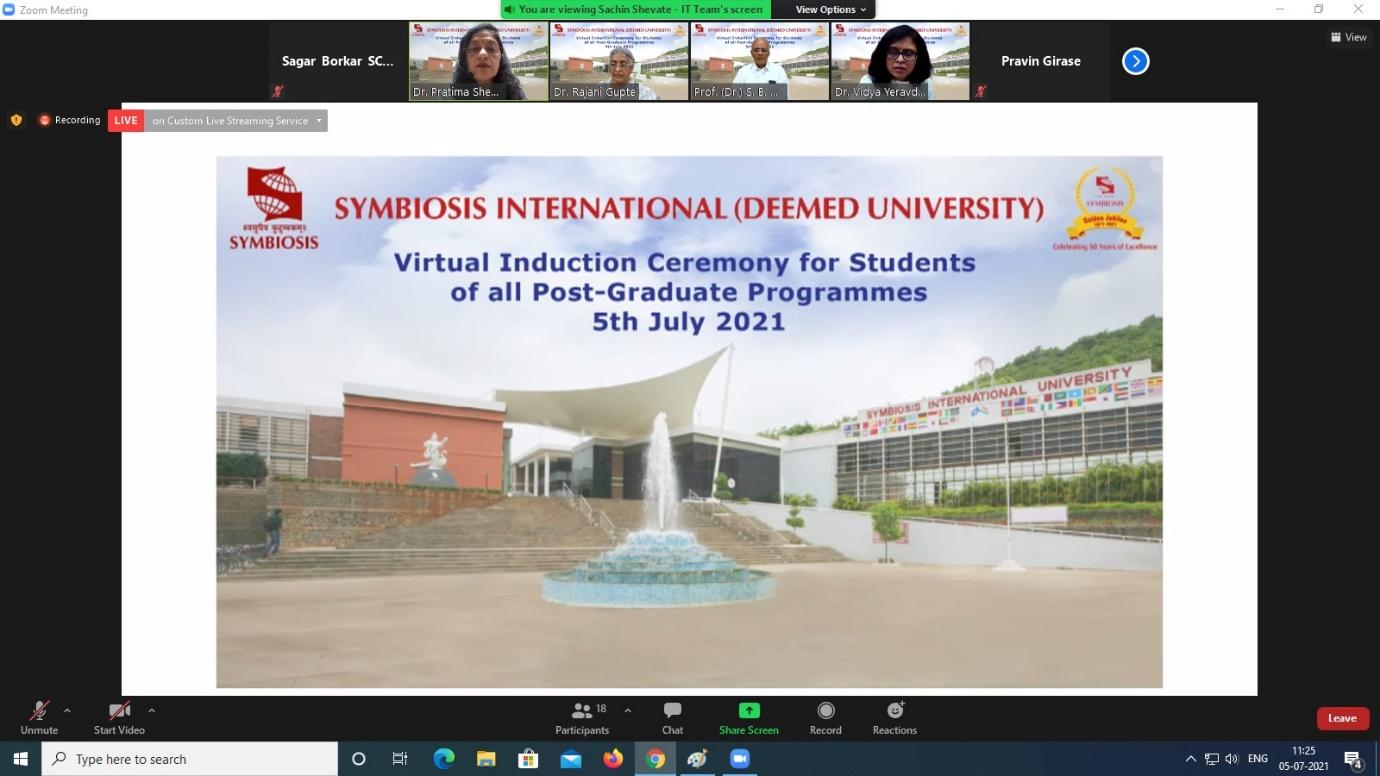Select the Prof. (Dr.) S. B. video thumbnail
Viewport: 1380px width, 776px height.
760,61
